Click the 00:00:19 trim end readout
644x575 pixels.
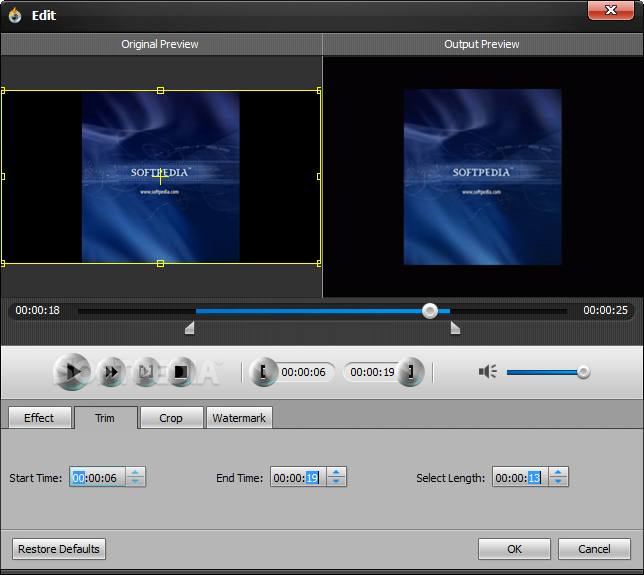coord(372,372)
